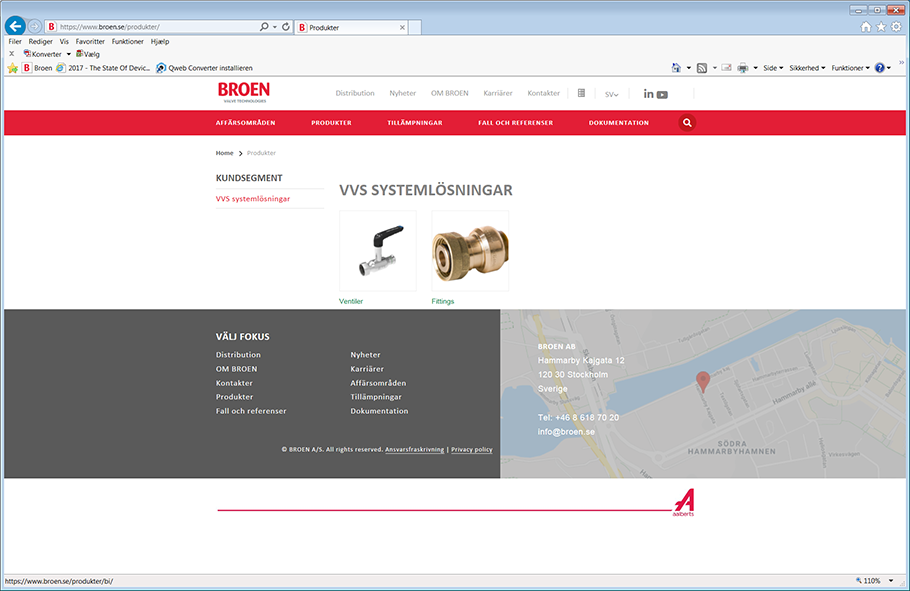Click the Aalberts logo in the footer

tap(684, 502)
